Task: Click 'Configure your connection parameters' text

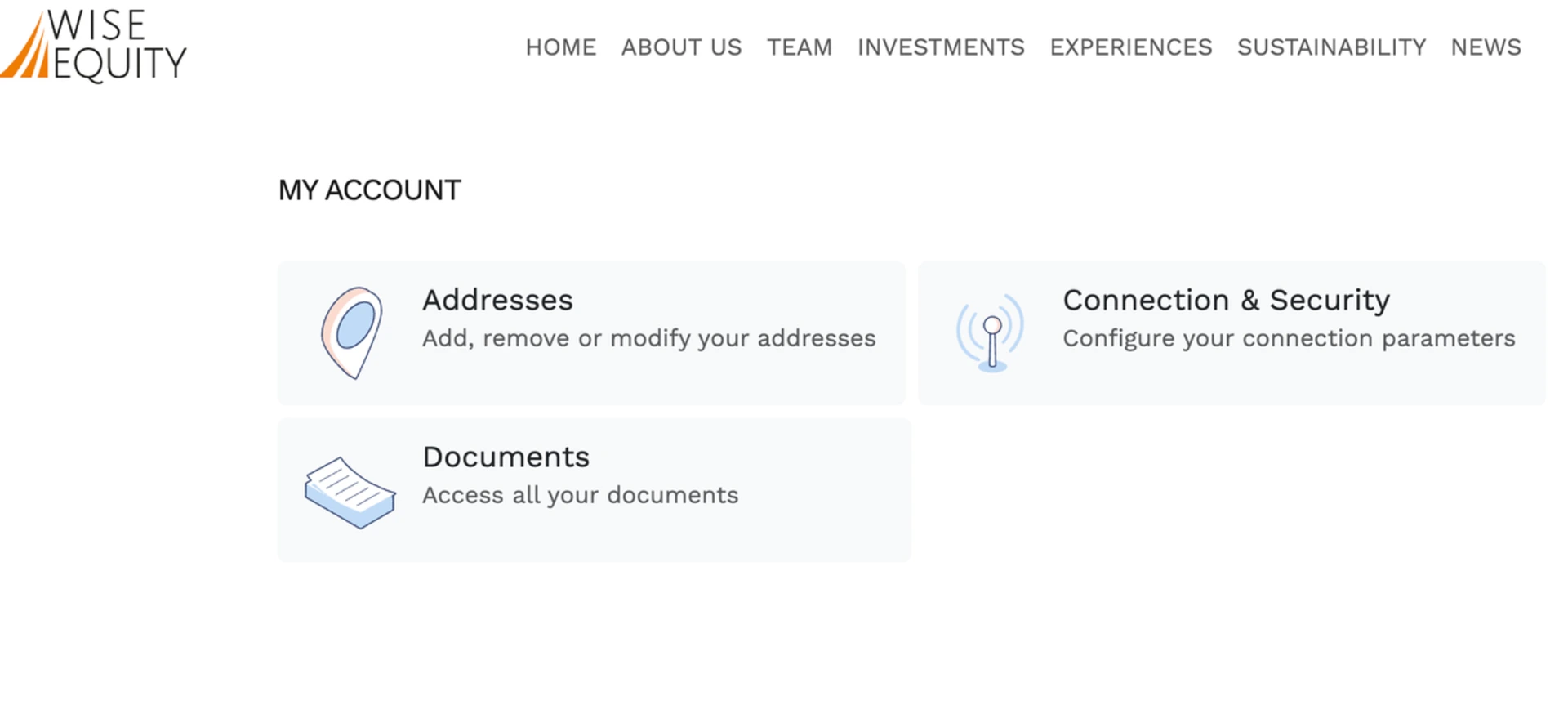Action: coord(1289,338)
